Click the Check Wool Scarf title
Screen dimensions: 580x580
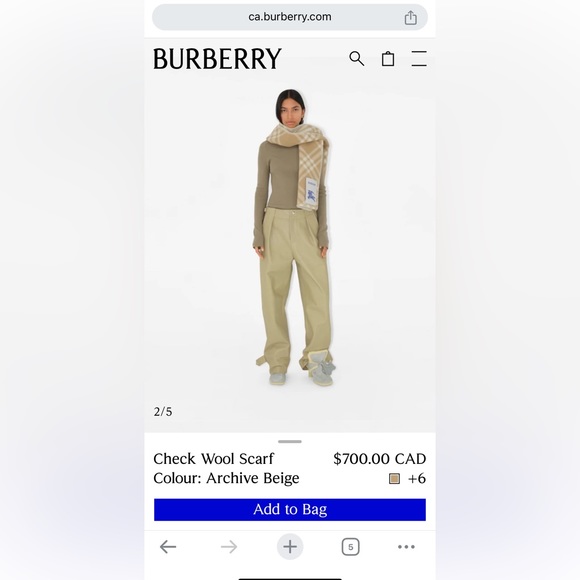pos(213,459)
